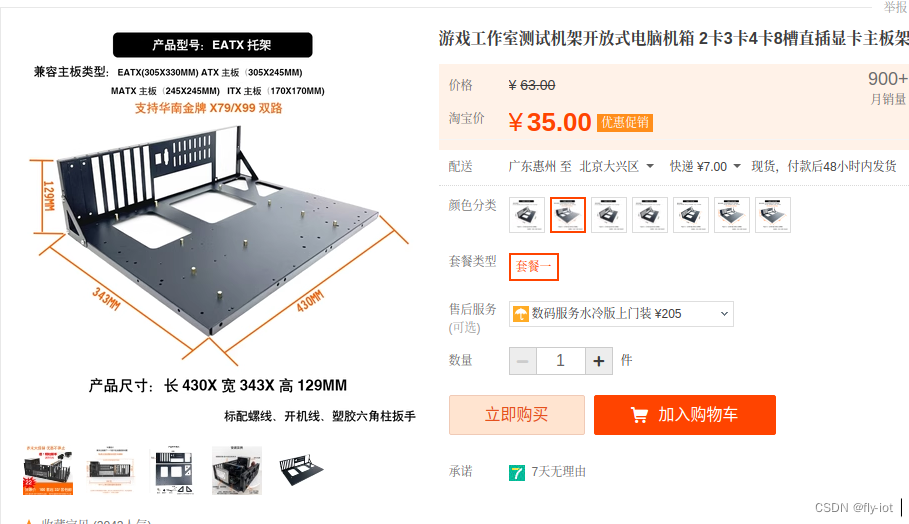Click the shopping cart icon on 加入购物车
The image size is (909, 524).
click(x=639, y=415)
